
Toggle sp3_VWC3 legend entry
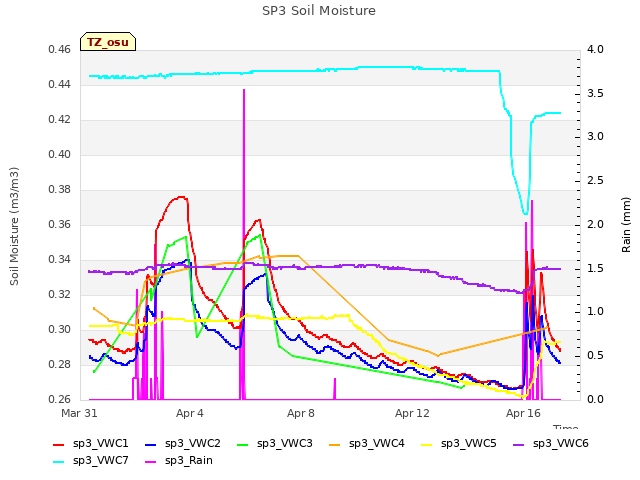point(275,444)
